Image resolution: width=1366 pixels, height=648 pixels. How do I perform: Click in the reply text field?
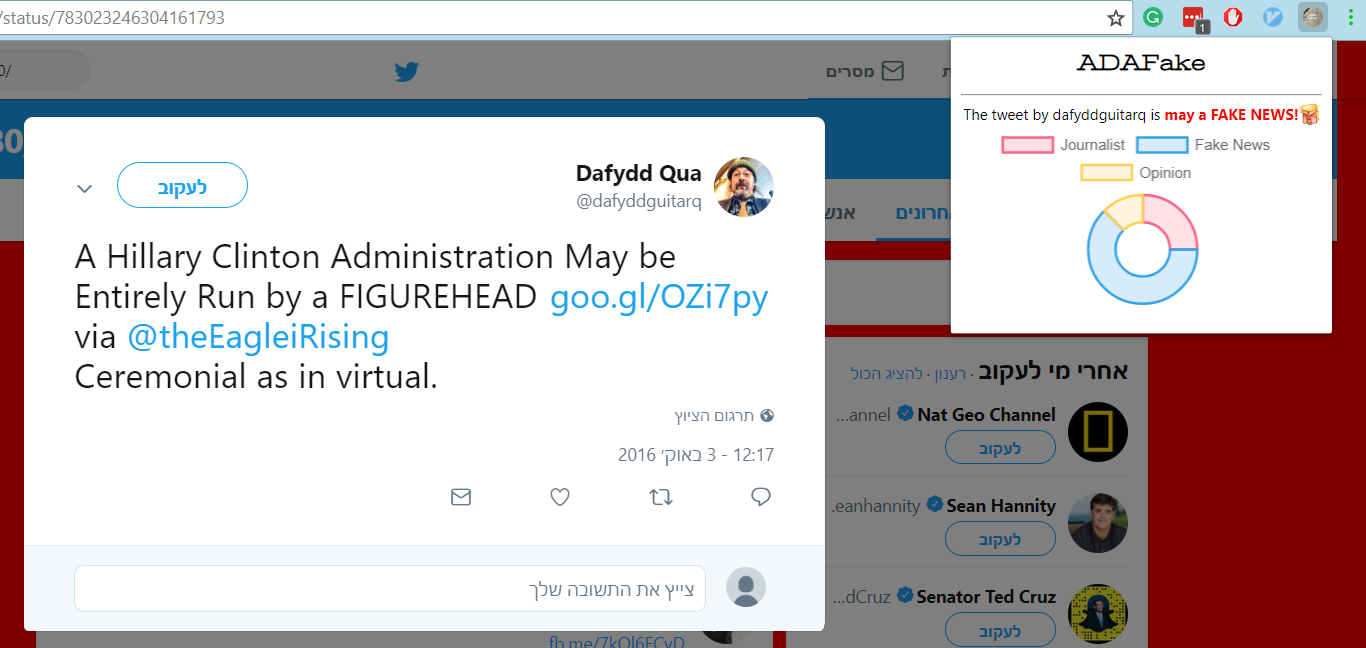tap(390, 588)
